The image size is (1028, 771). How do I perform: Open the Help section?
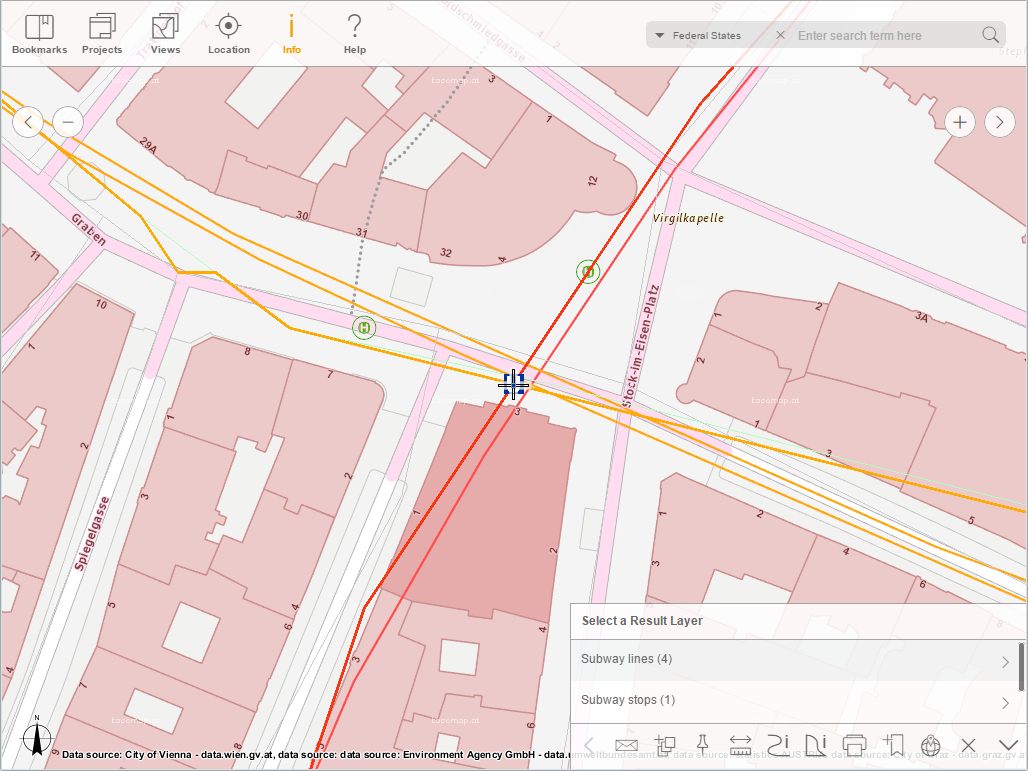pos(354,33)
